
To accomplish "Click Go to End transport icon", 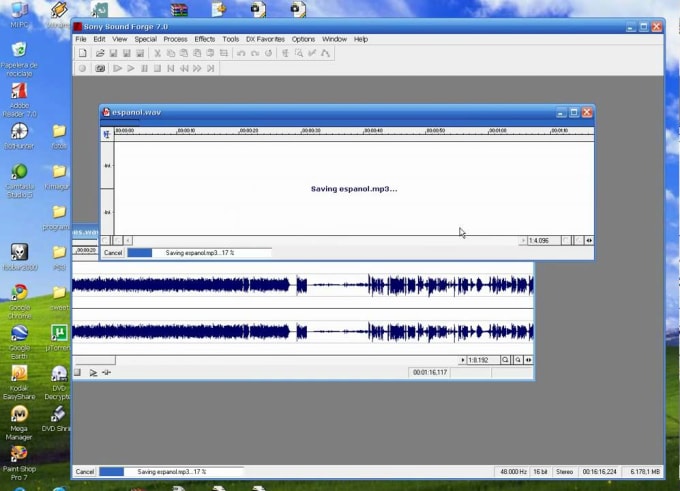I will click(x=211, y=69).
